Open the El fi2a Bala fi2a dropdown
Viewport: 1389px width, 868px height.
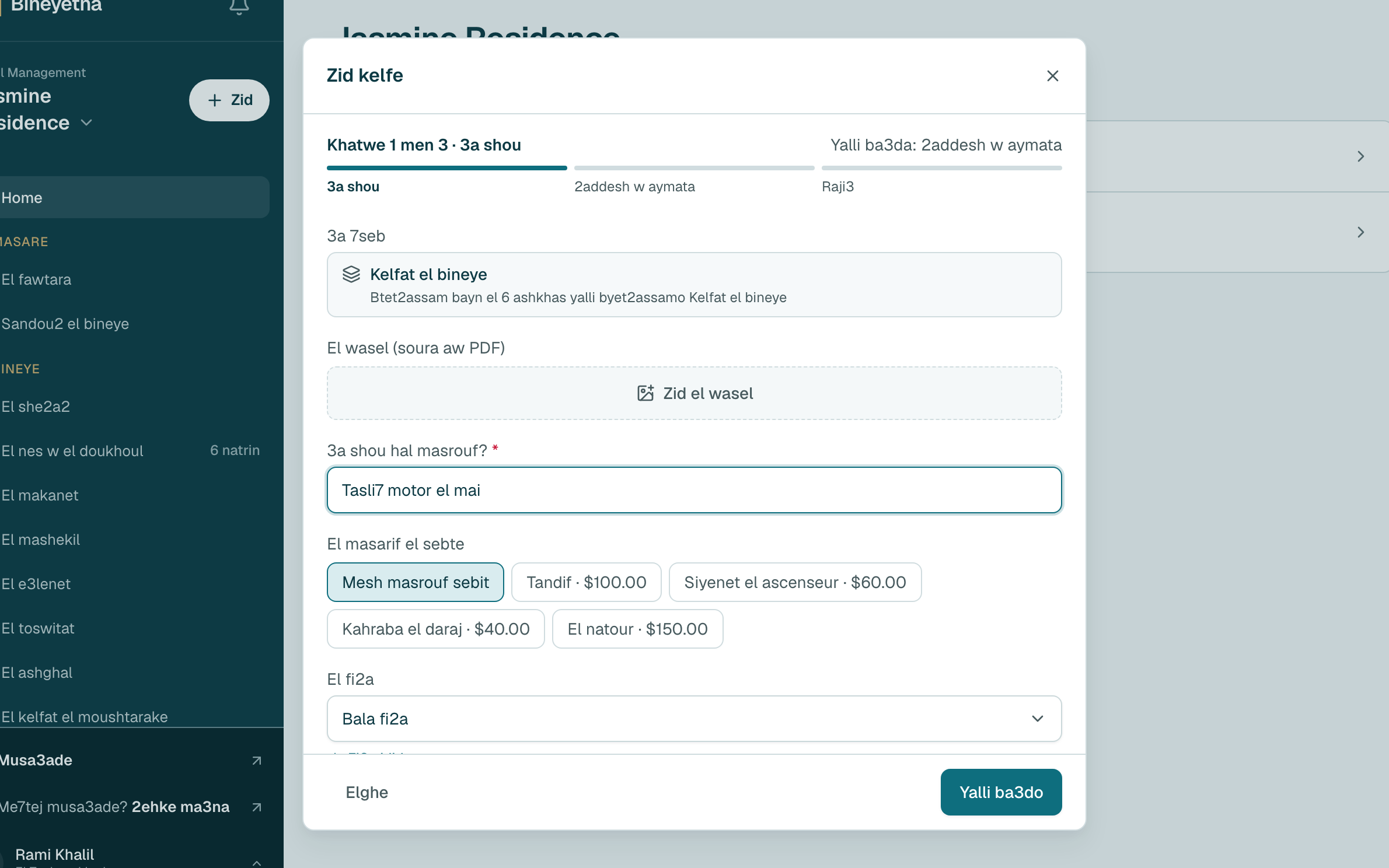[x=694, y=719]
